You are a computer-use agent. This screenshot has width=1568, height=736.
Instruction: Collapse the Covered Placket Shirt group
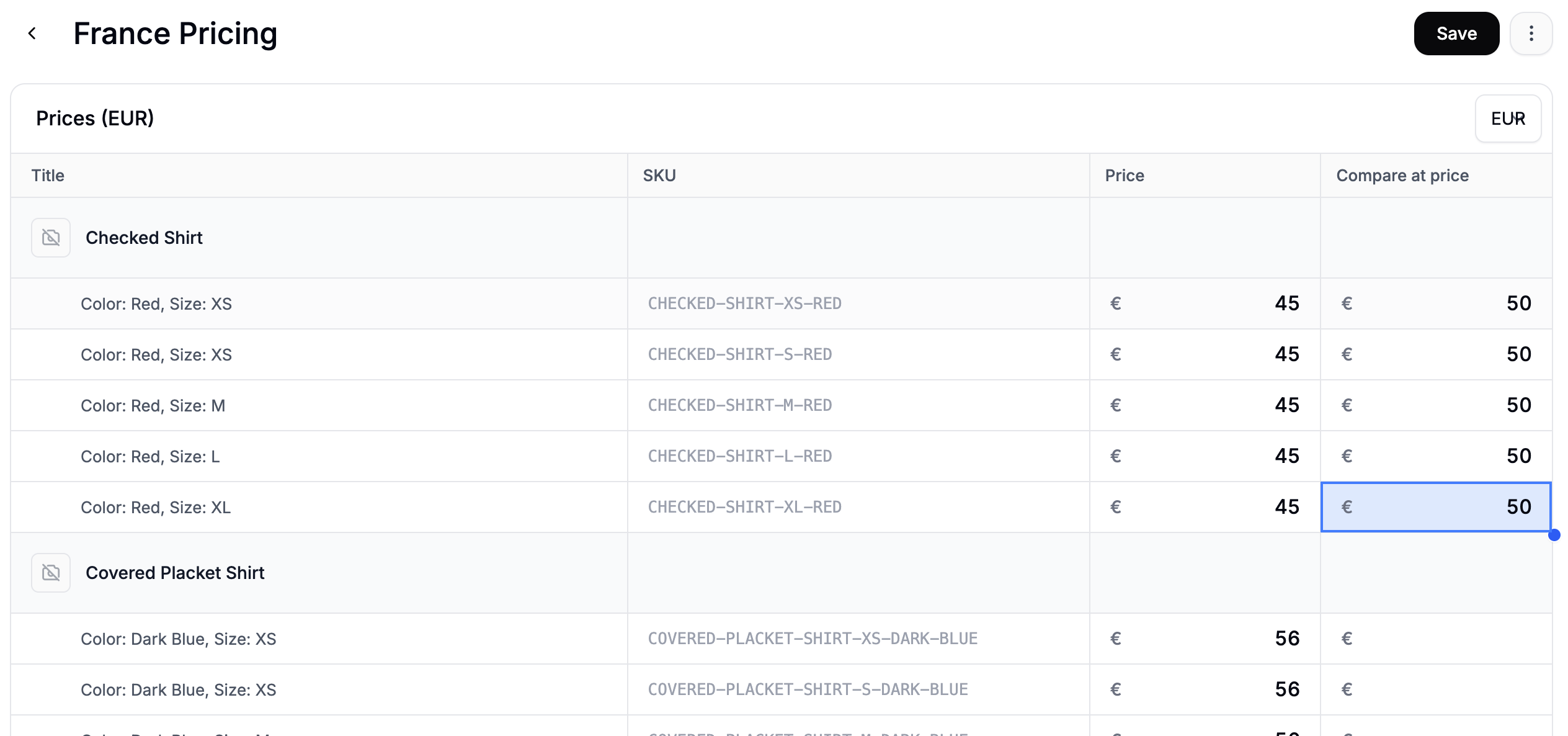click(x=175, y=572)
